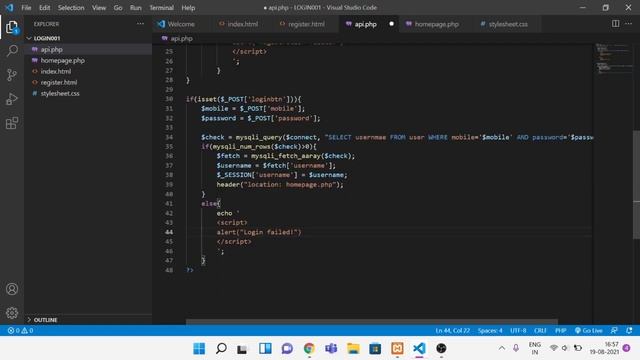
Task: Open editor more actions ellipsis
Action: coord(628,24)
